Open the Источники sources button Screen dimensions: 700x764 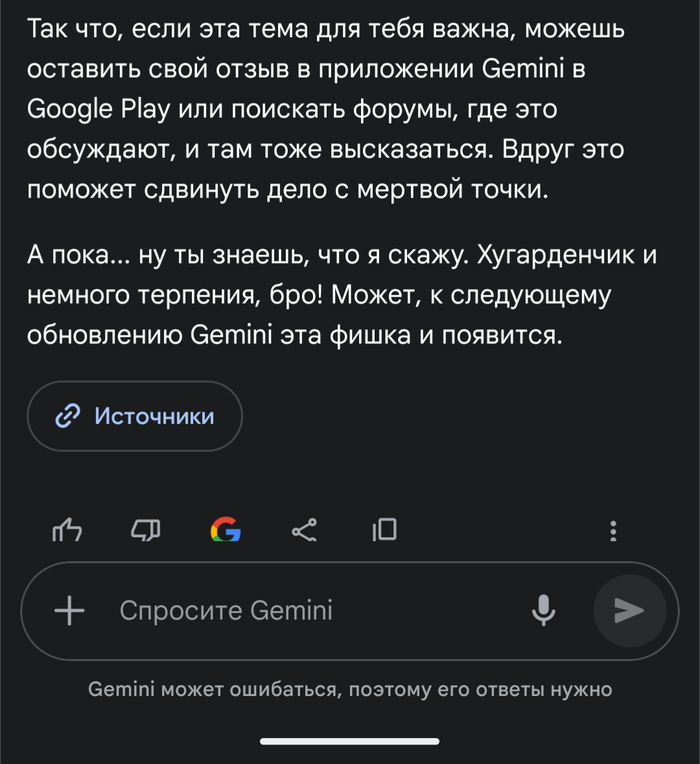click(x=134, y=416)
